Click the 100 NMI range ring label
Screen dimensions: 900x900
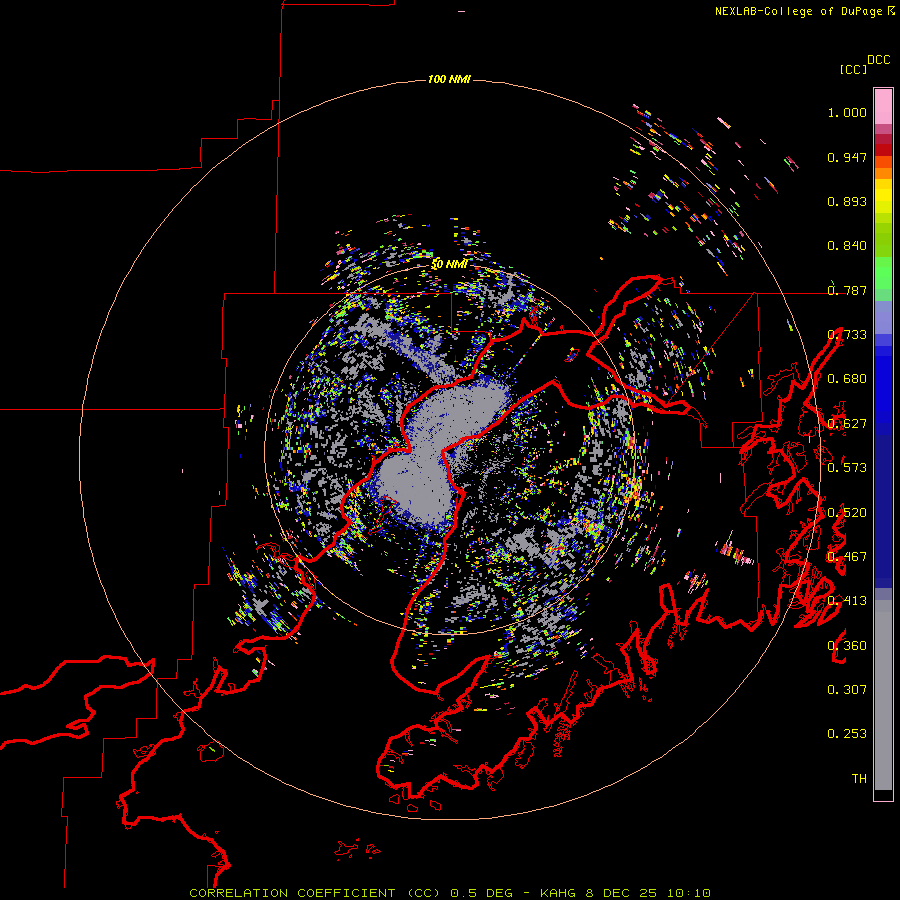449,79
